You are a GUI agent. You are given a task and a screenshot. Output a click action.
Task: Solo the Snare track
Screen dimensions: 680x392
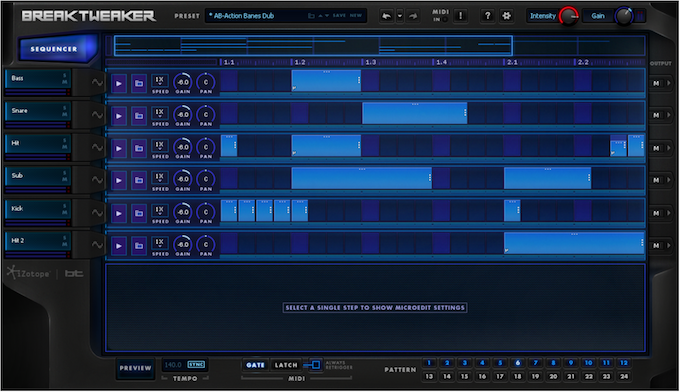65,108
